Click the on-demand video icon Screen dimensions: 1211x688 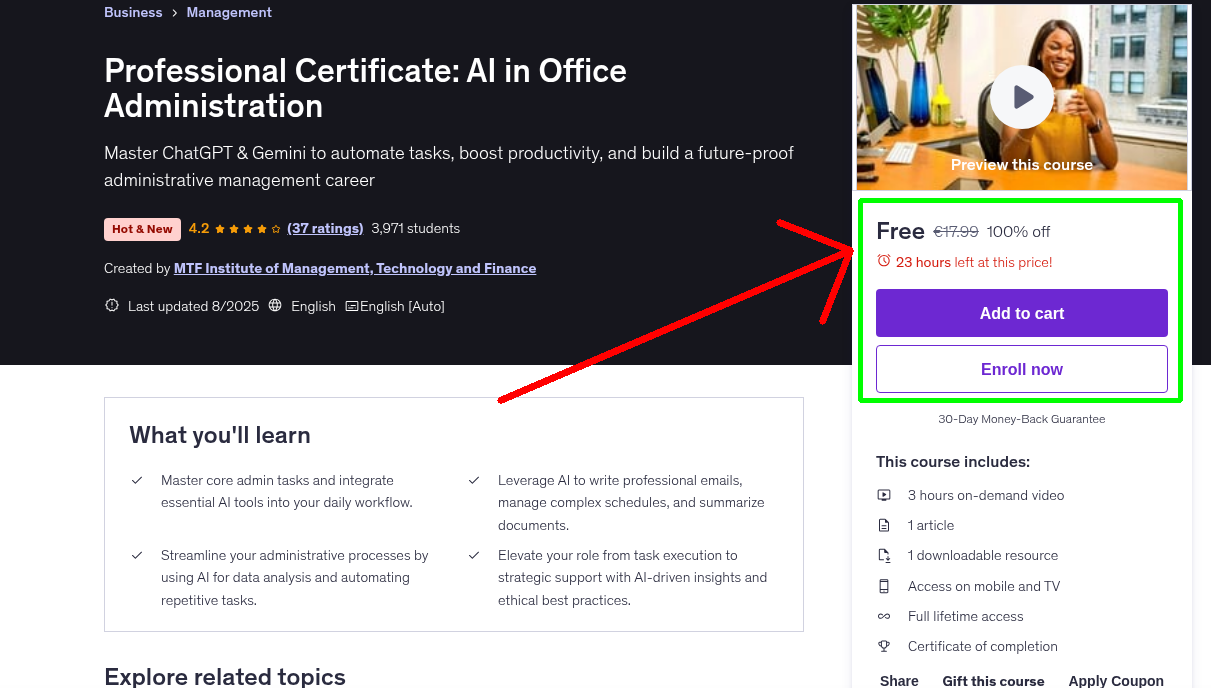click(884, 494)
